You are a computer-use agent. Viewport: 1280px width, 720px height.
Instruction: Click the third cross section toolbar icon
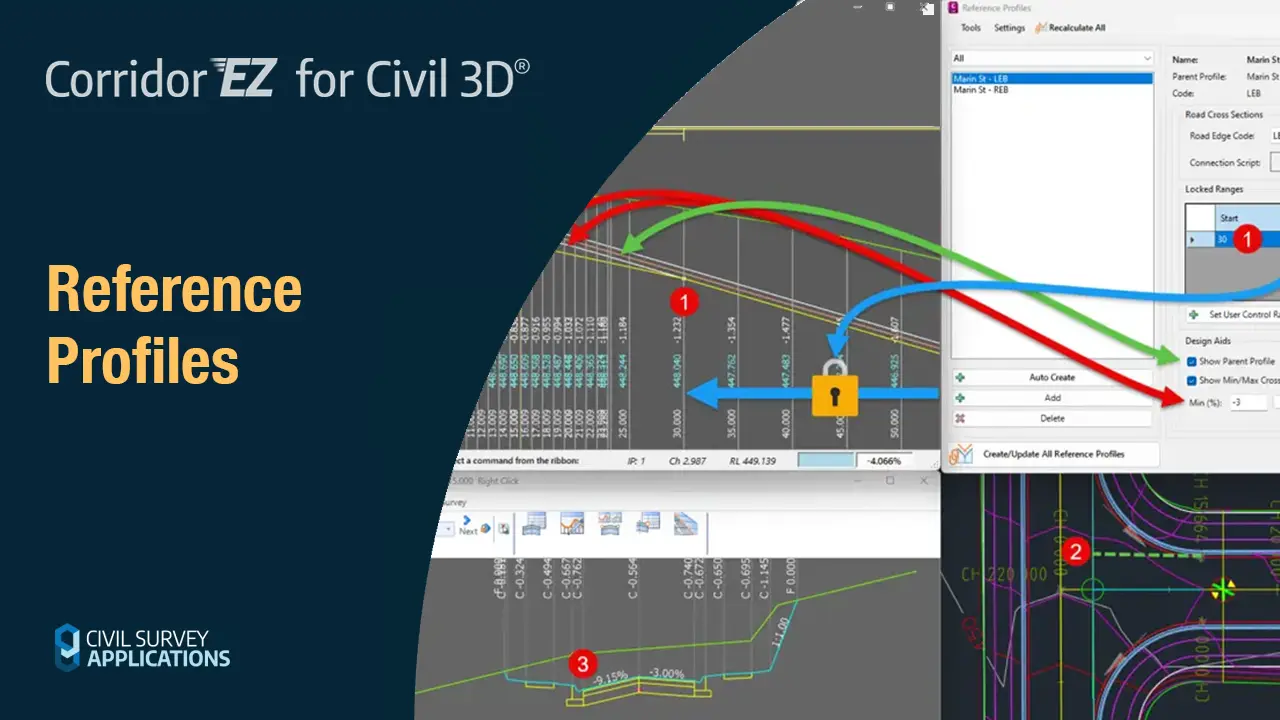[610, 523]
